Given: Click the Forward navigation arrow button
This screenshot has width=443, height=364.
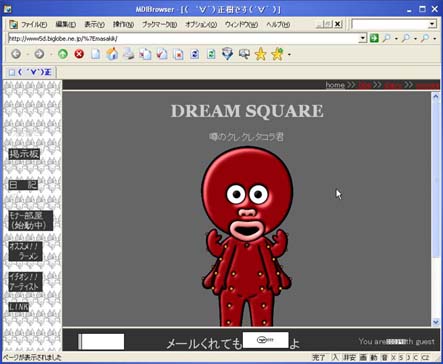Looking at the screenshot, I should (39, 54).
